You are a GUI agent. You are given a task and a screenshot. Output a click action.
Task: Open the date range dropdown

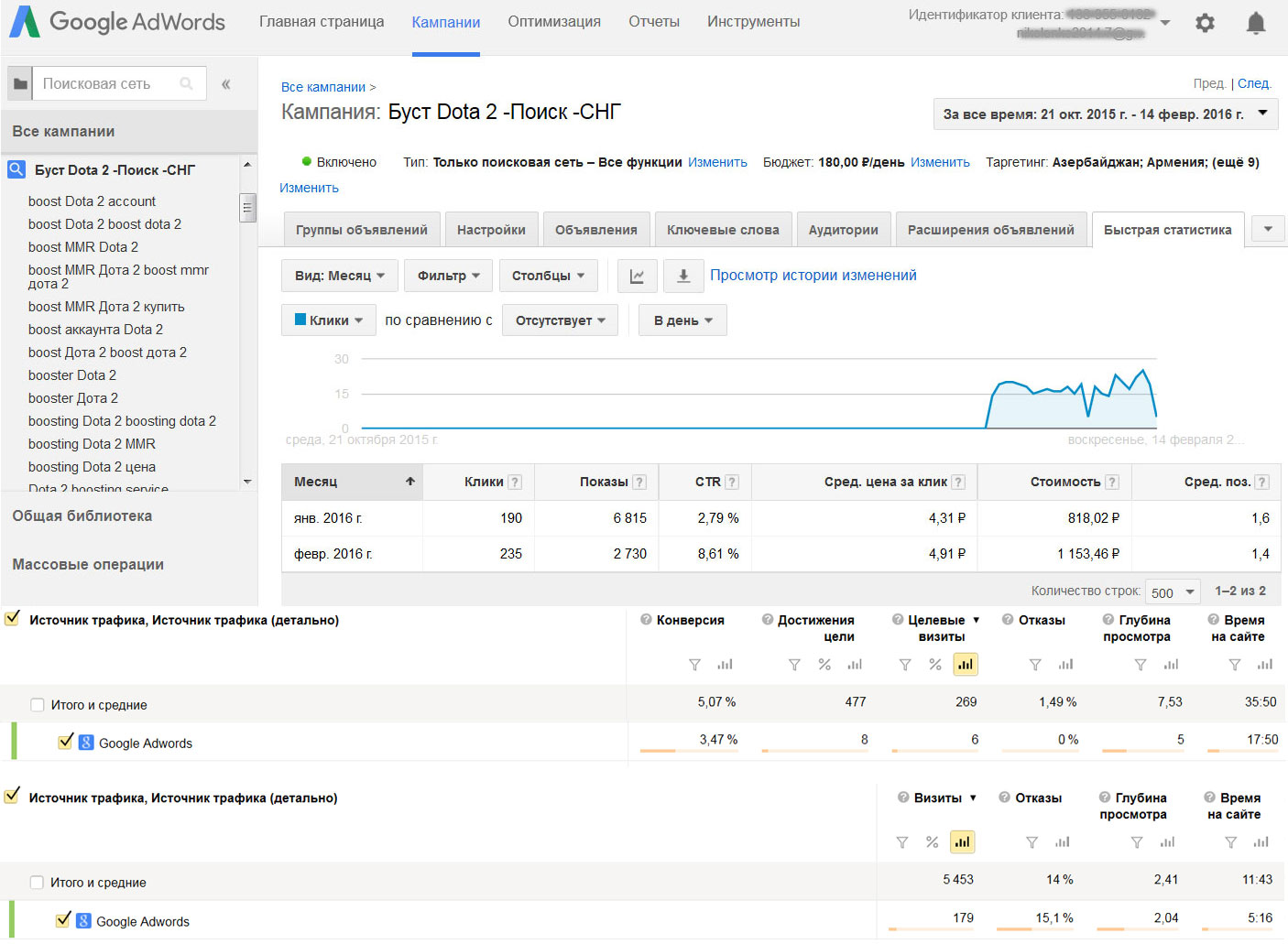click(1106, 114)
